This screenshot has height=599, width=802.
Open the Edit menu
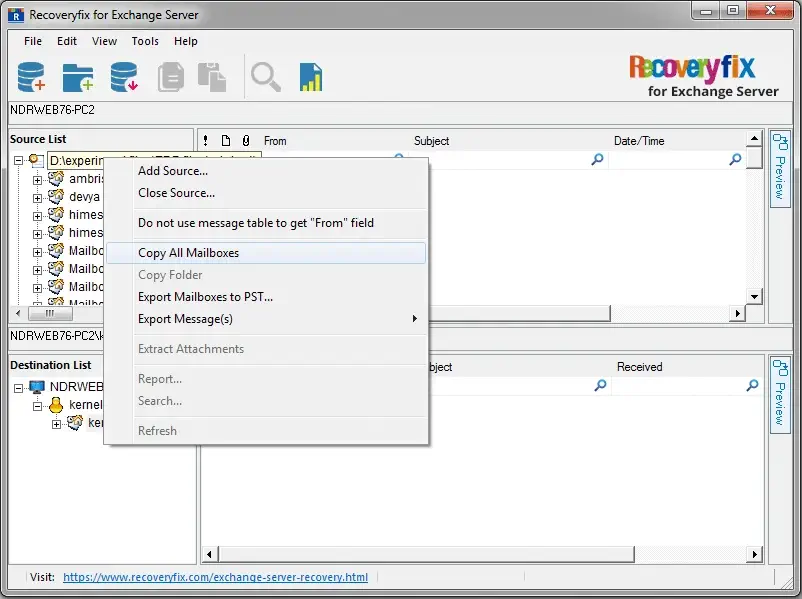[66, 41]
